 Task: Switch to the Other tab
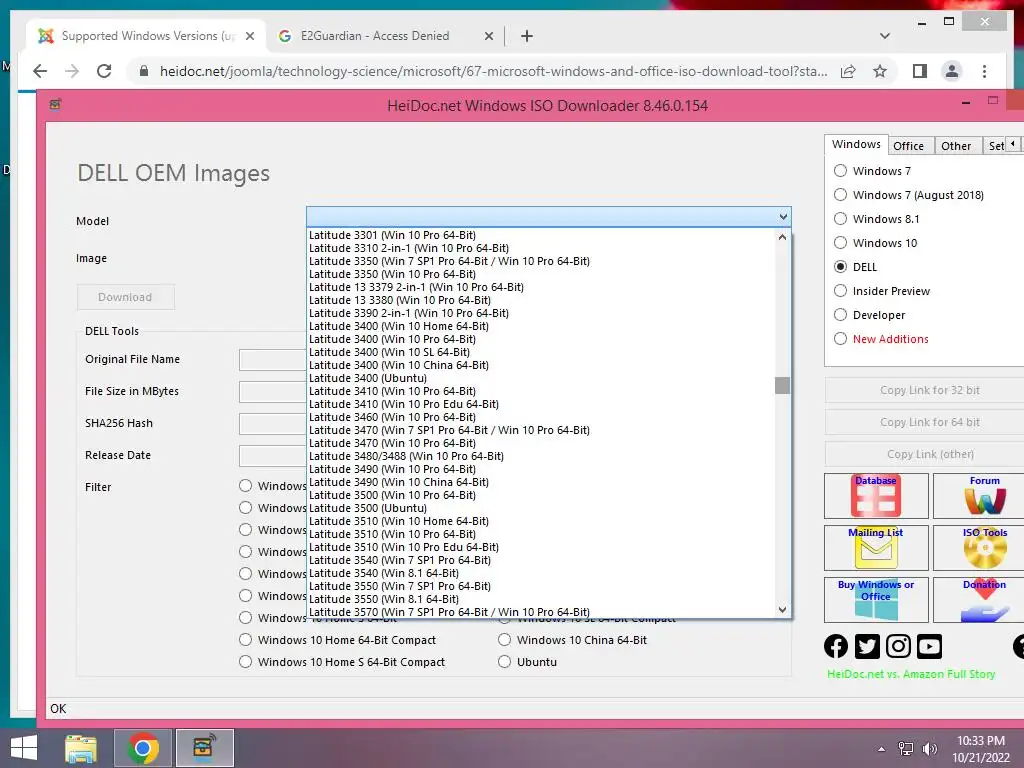pyautogui.click(x=956, y=146)
